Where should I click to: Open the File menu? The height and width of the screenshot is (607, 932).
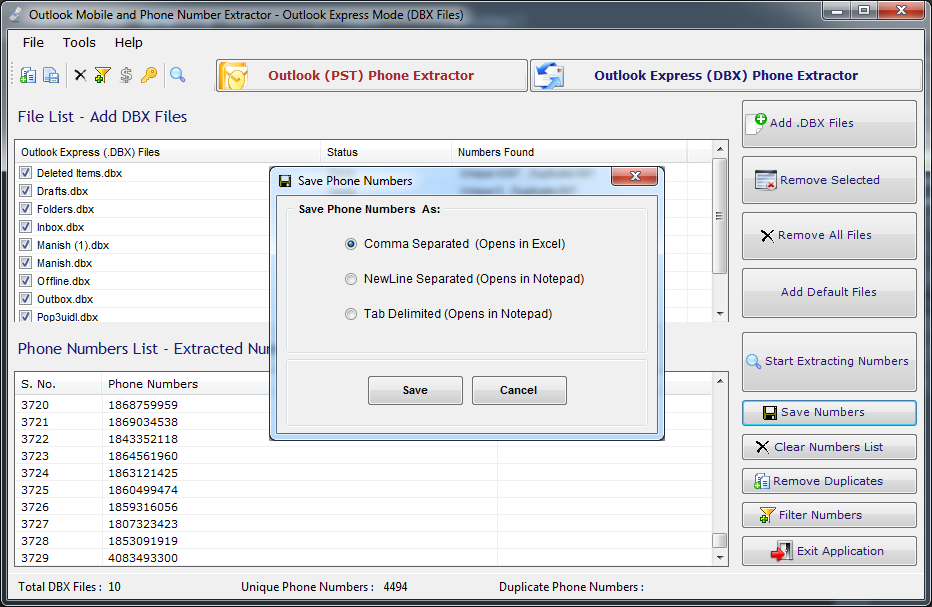33,43
